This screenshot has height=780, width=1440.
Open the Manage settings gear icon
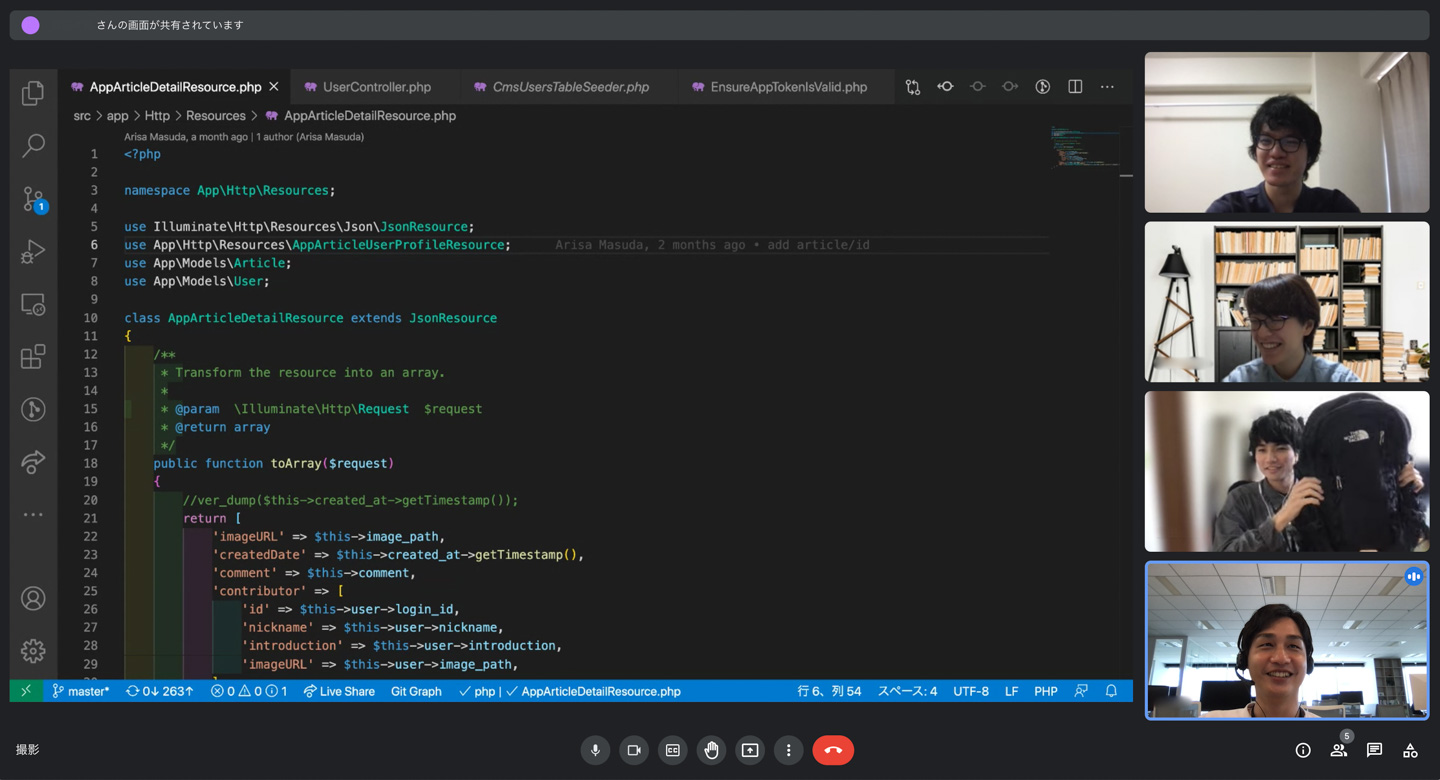click(x=33, y=651)
